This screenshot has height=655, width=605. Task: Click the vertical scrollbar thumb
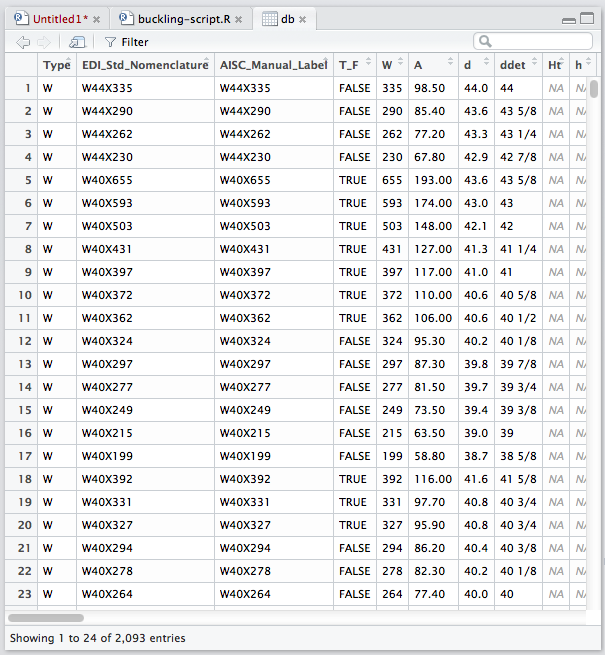click(x=594, y=89)
